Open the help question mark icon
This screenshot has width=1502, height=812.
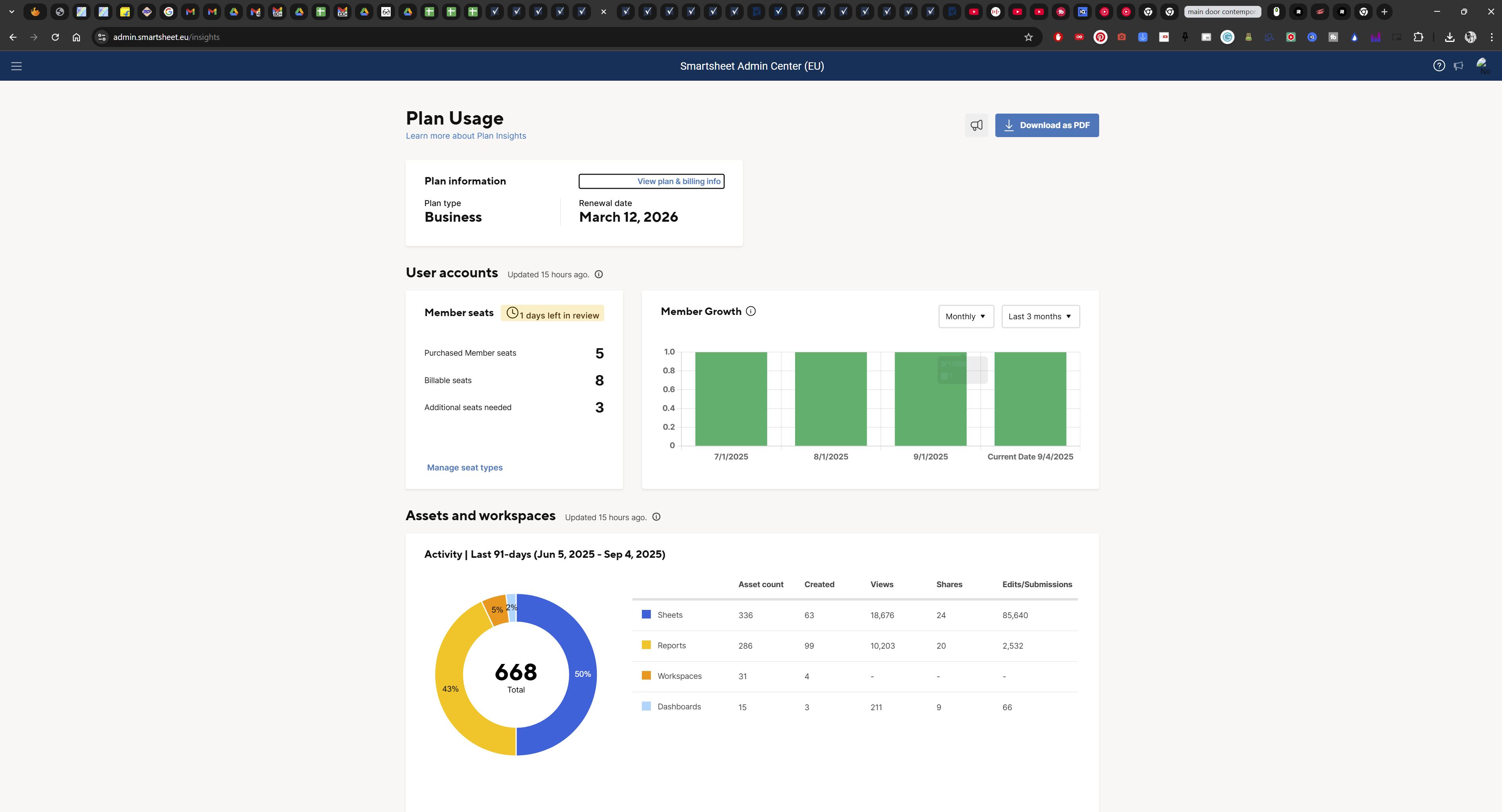click(1439, 66)
